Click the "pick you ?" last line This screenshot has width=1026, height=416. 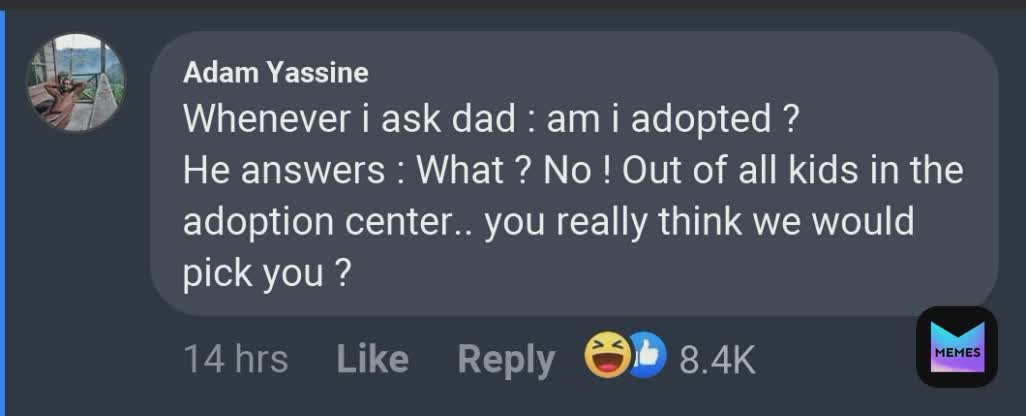[x=265, y=272]
